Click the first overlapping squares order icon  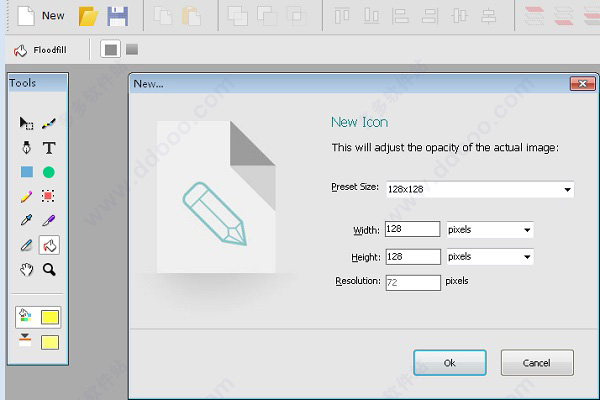[x=238, y=16]
